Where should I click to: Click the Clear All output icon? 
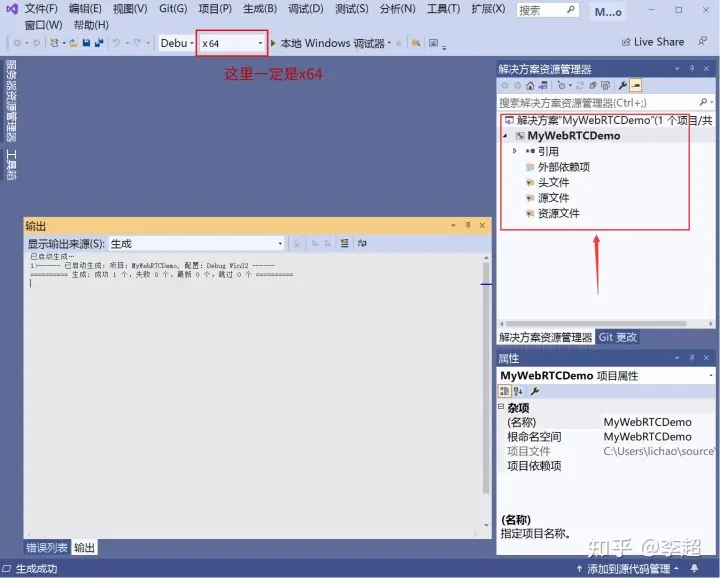(x=344, y=243)
